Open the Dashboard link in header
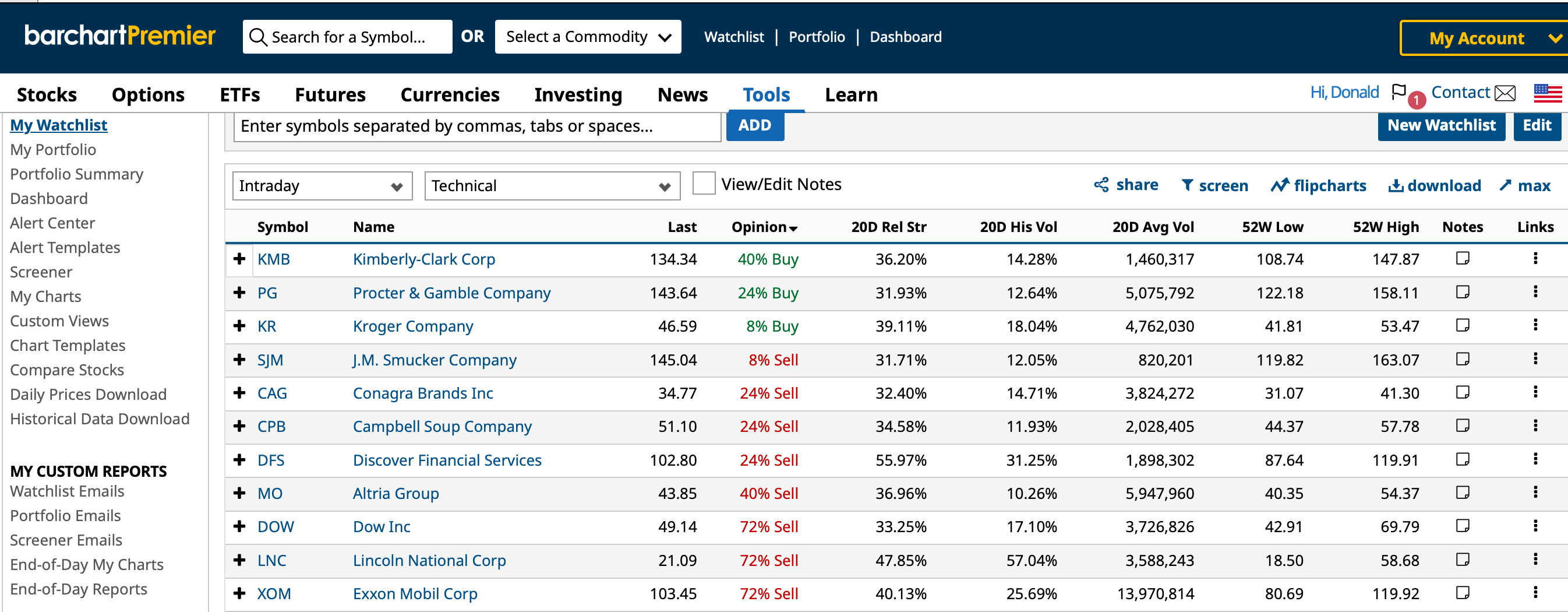 (905, 37)
